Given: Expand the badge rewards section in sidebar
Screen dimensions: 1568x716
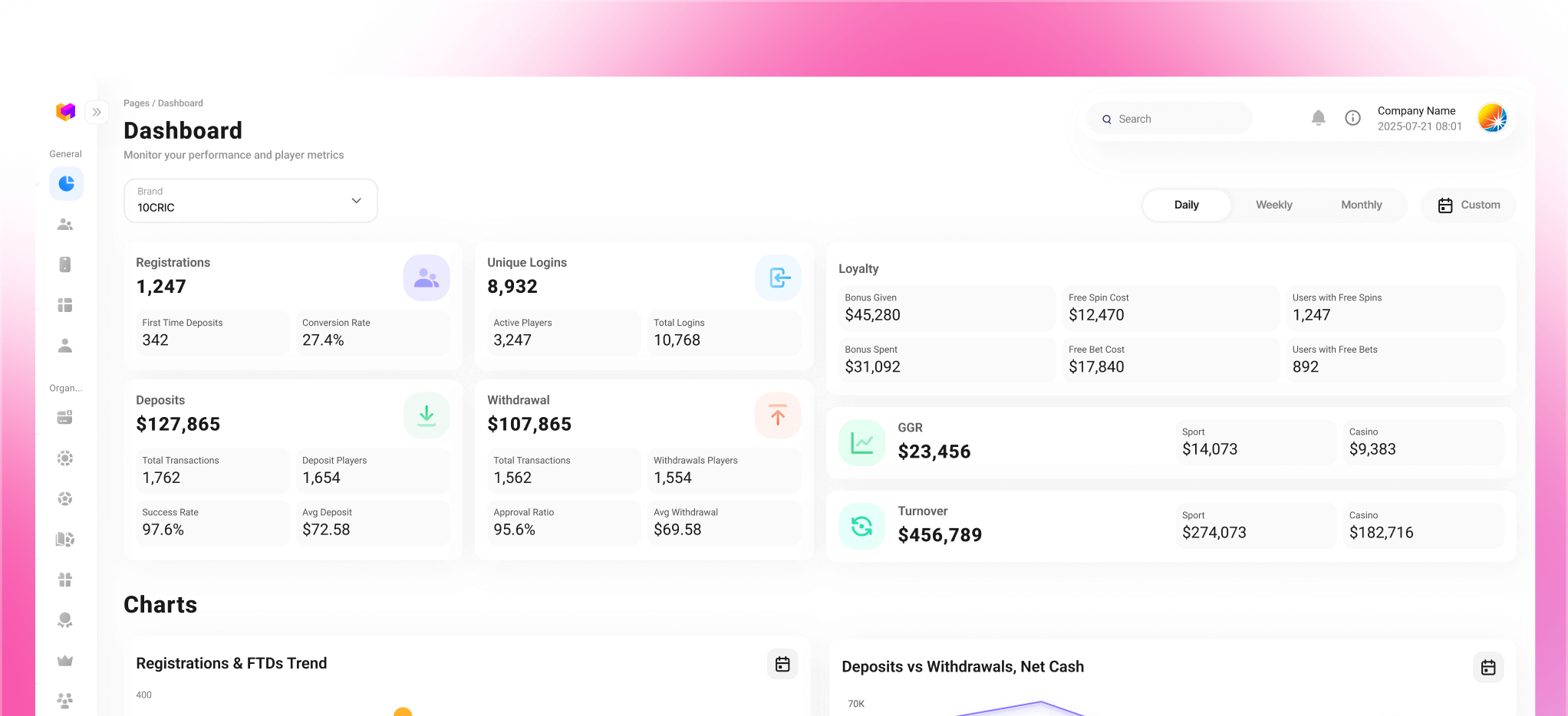Looking at the screenshot, I should click(66, 620).
